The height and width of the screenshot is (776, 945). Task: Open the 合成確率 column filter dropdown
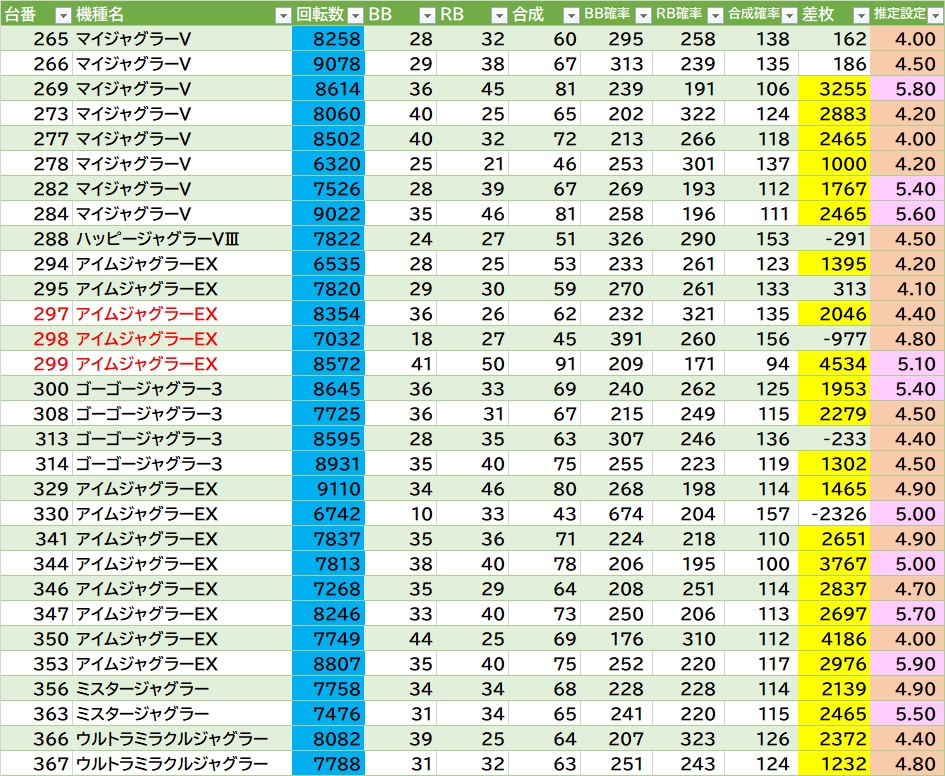click(789, 16)
